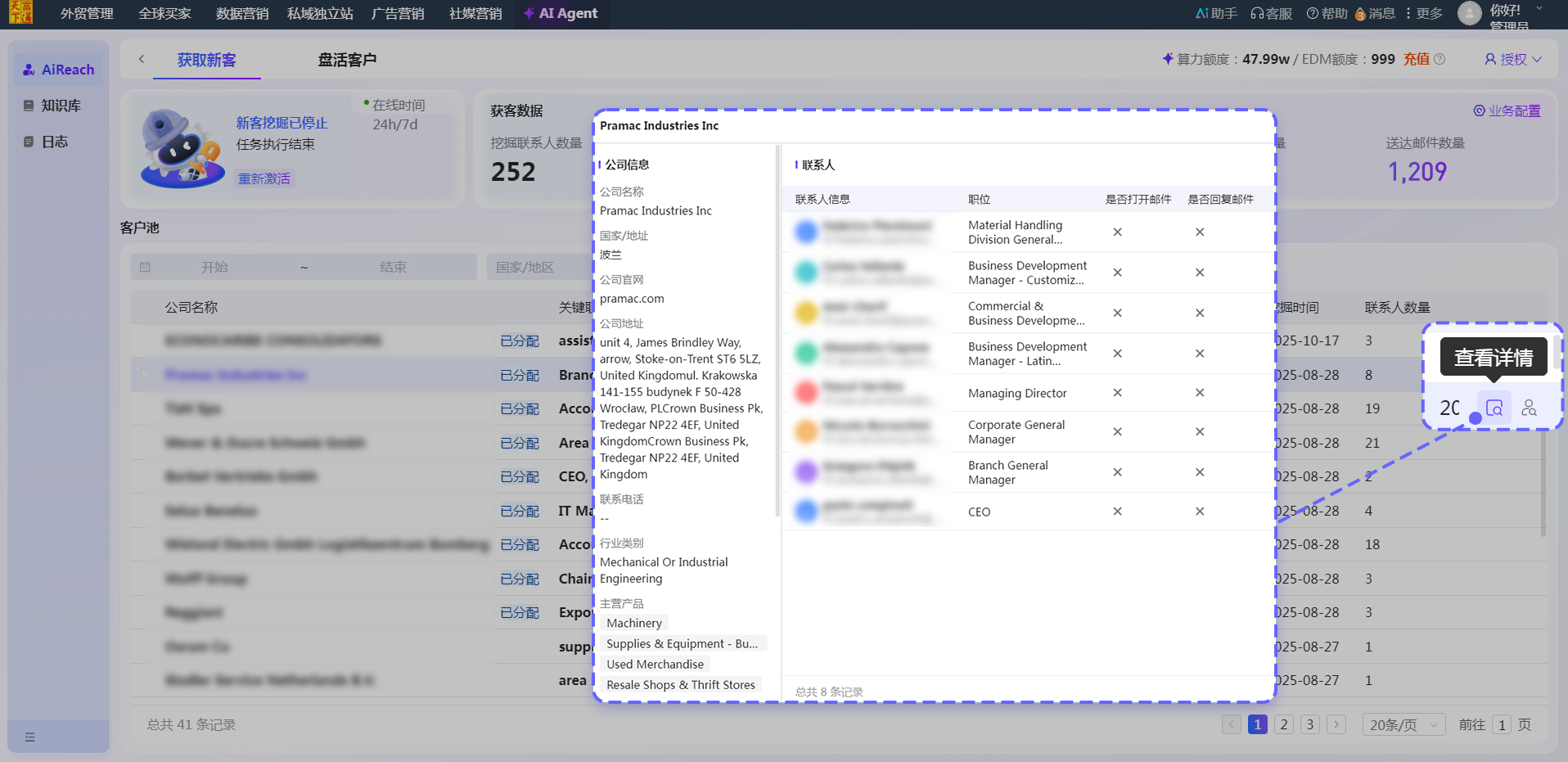Click the contact search person icon
1568x762 pixels.
pyautogui.click(x=1529, y=408)
